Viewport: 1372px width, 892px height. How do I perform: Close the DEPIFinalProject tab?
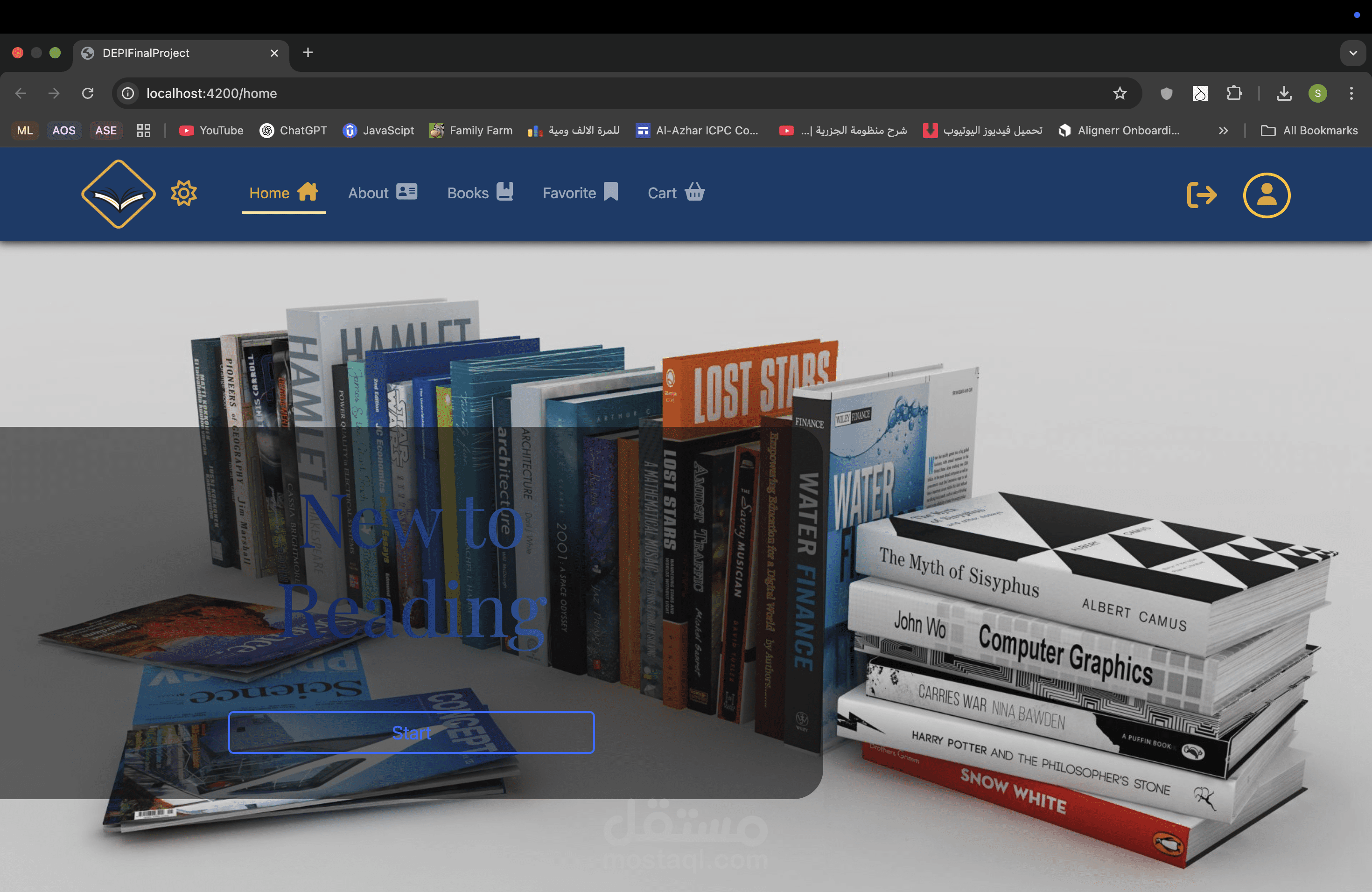(274, 53)
